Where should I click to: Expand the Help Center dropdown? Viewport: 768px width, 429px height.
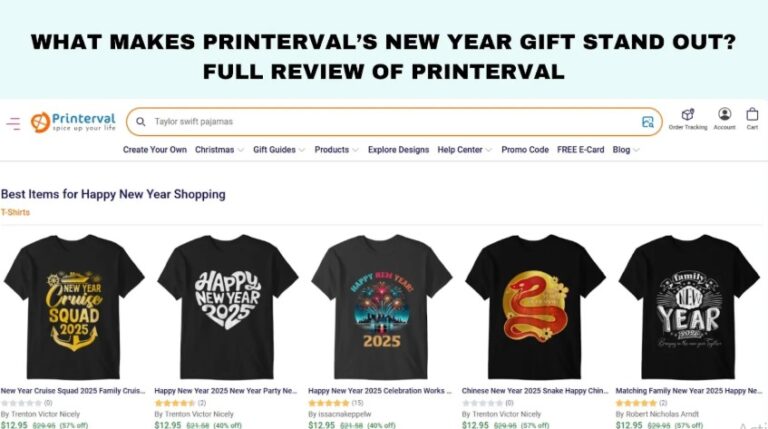point(464,150)
